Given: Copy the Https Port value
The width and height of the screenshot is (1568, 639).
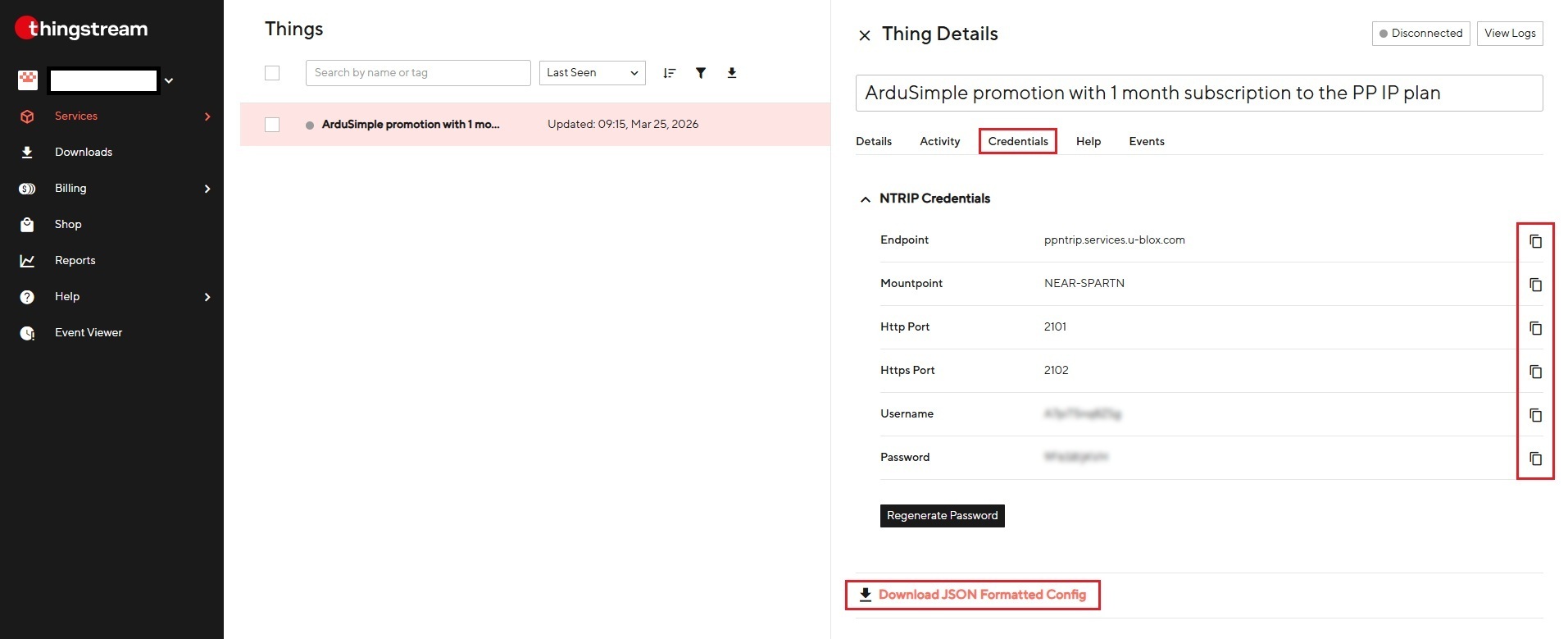Looking at the screenshot, I should point(1535,372).
